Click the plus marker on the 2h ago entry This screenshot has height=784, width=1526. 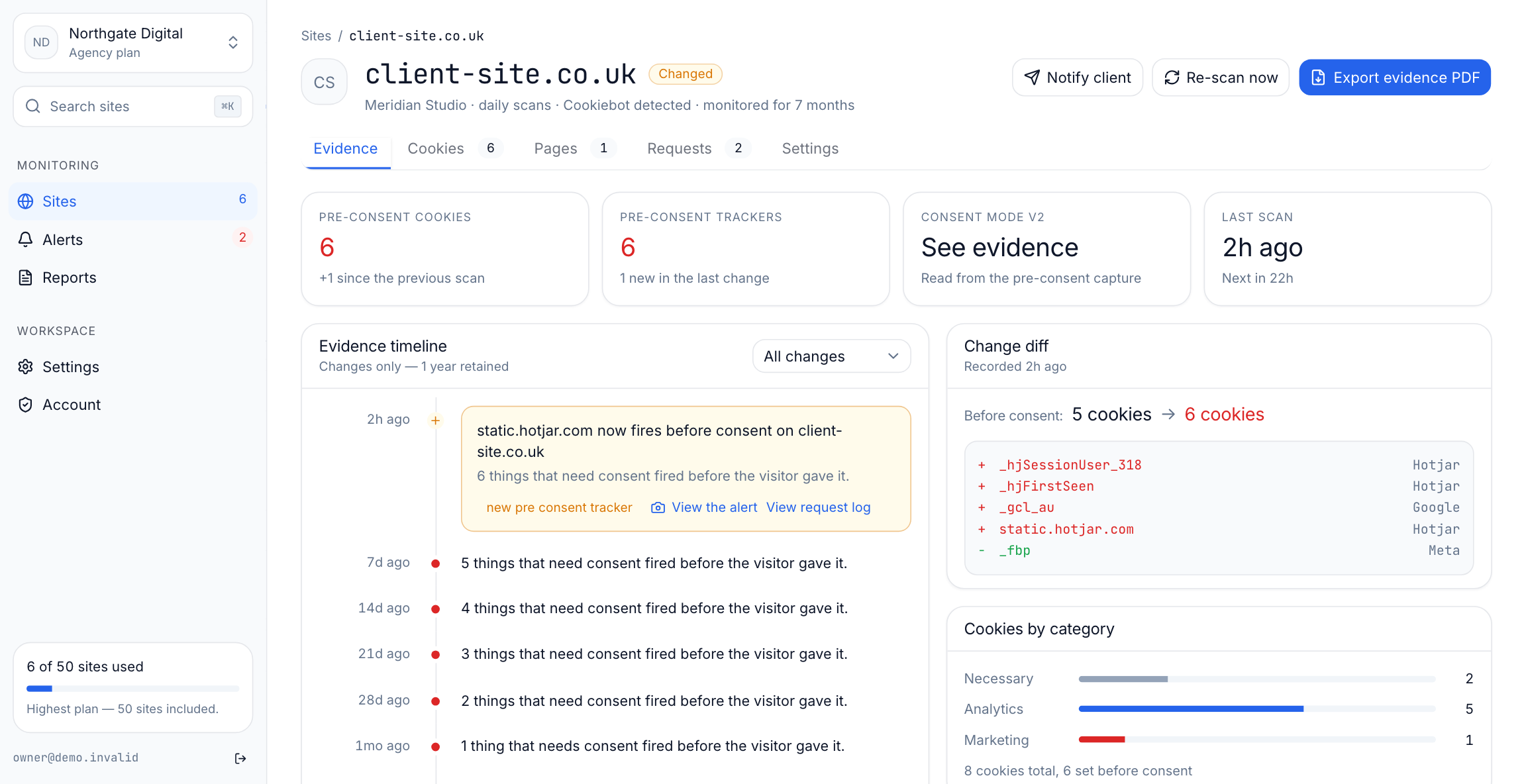(x=435, y=420)
